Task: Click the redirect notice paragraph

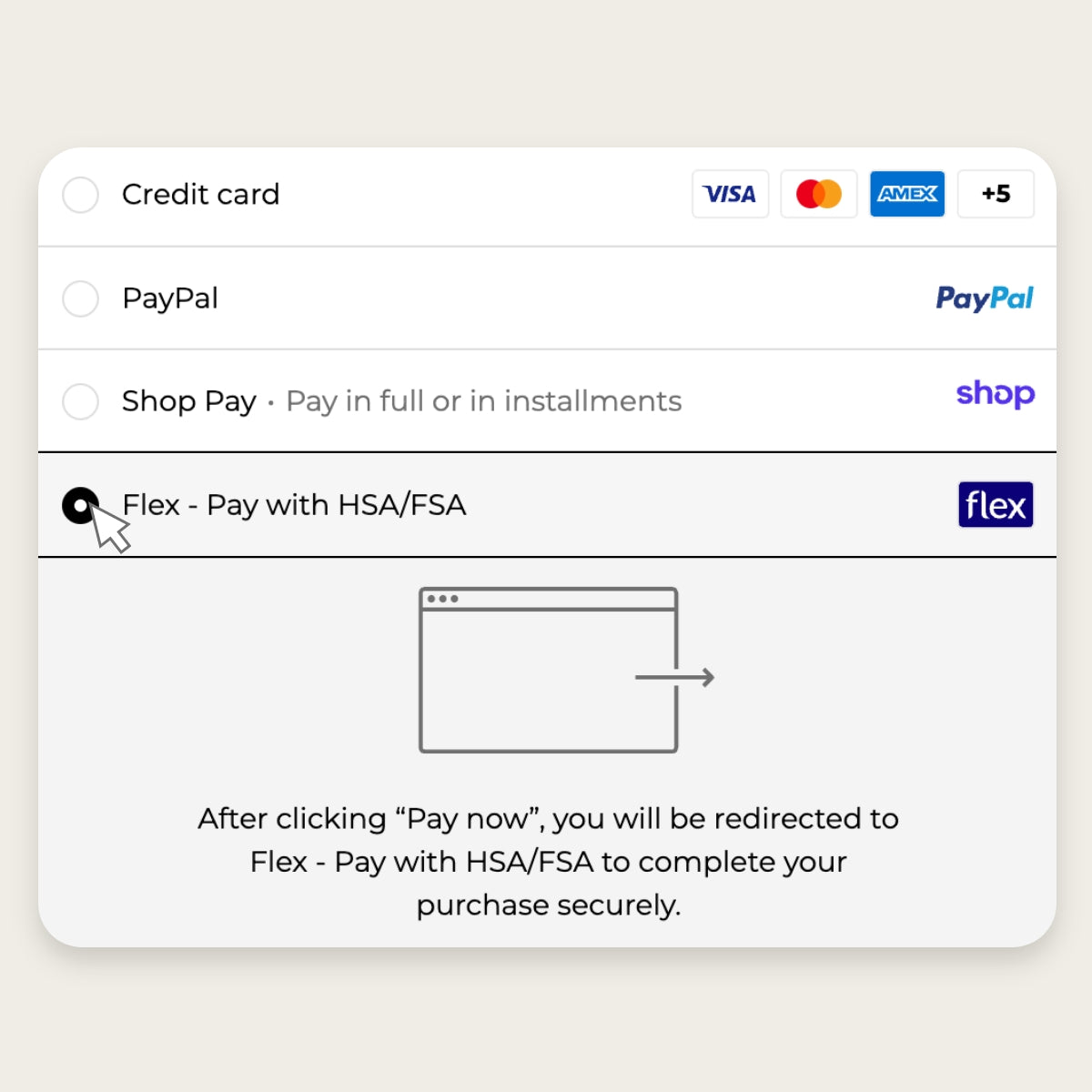Action: coord(548,862)
